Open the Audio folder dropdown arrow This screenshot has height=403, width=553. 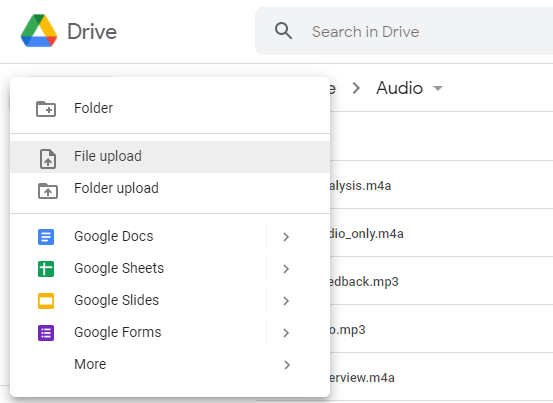[438, 88]
